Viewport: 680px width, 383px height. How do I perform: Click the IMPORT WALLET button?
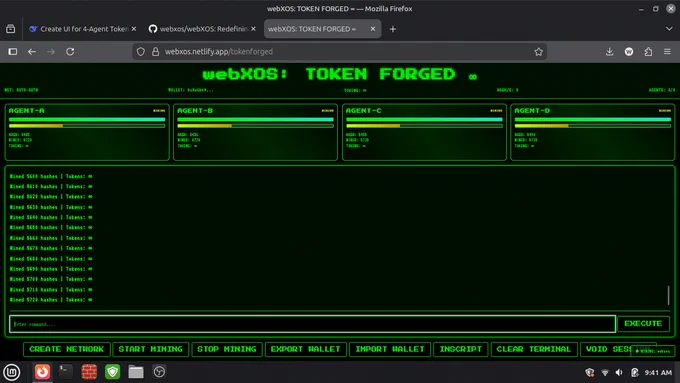(390, 349)
